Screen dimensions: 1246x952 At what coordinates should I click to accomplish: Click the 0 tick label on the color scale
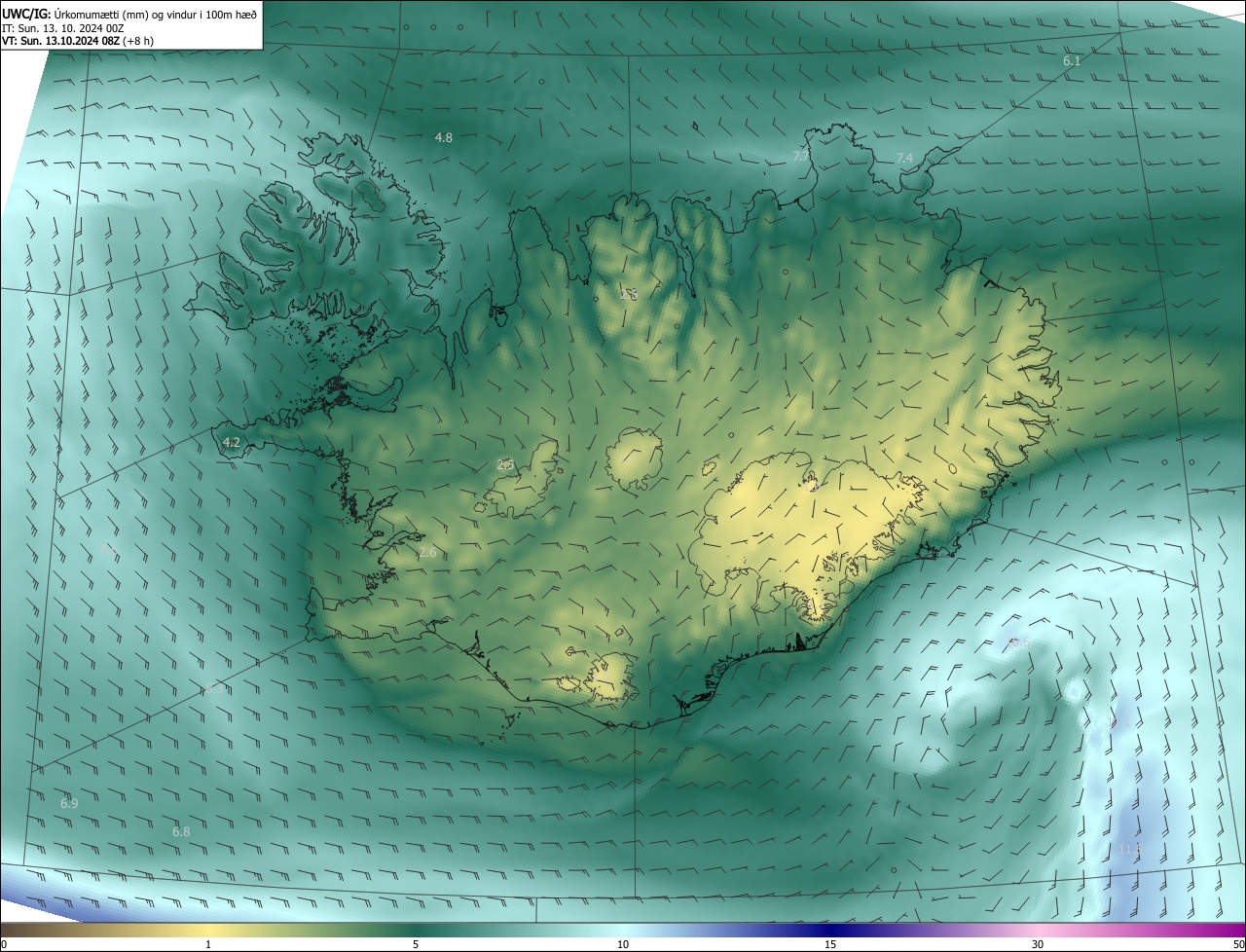(x=4, y=944)
